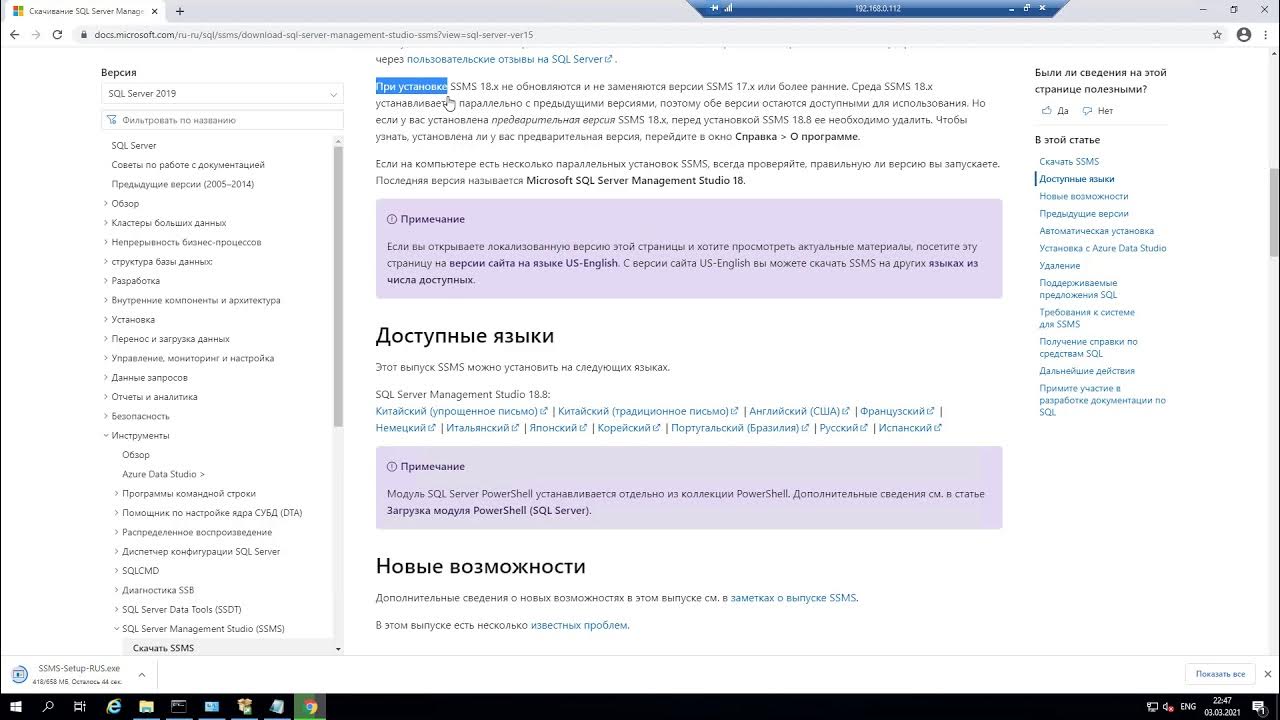The height and width of the screenshot is (720, 1280).
Task: Jump to 'Удаление' outline link
Action: point(1060,266)
